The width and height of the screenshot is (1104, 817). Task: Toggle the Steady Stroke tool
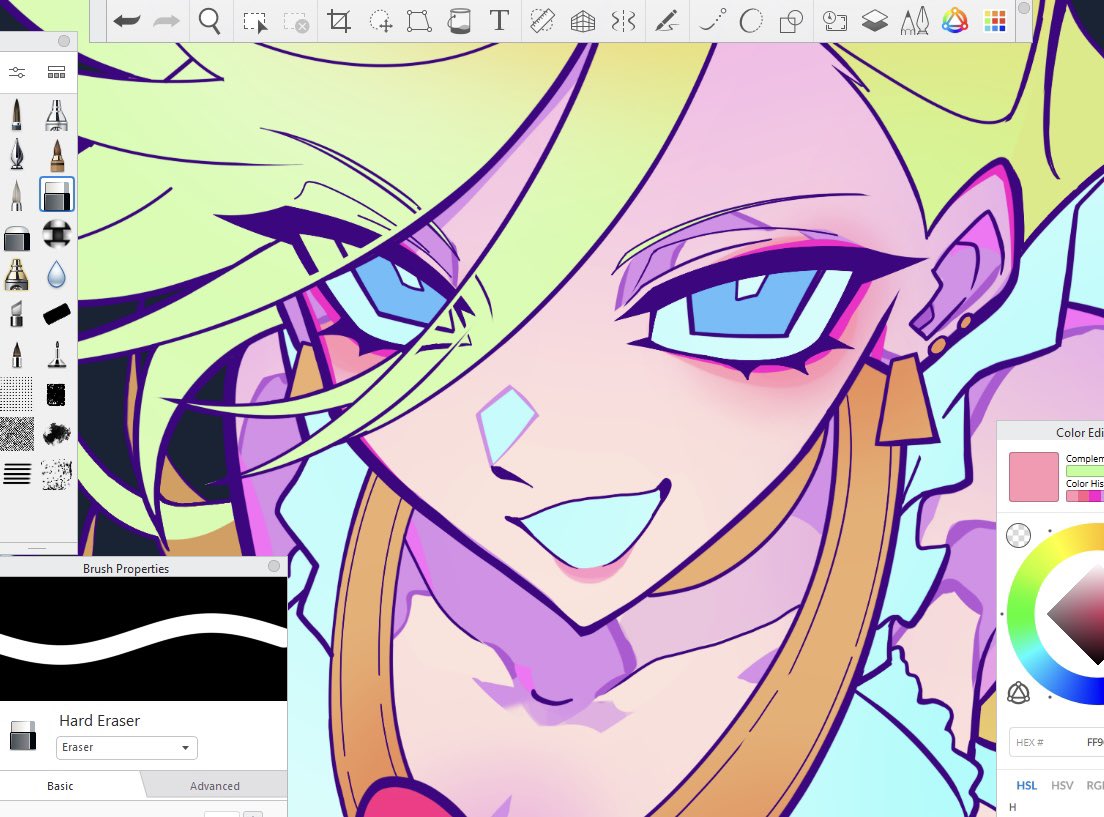[x=712, y=21]
